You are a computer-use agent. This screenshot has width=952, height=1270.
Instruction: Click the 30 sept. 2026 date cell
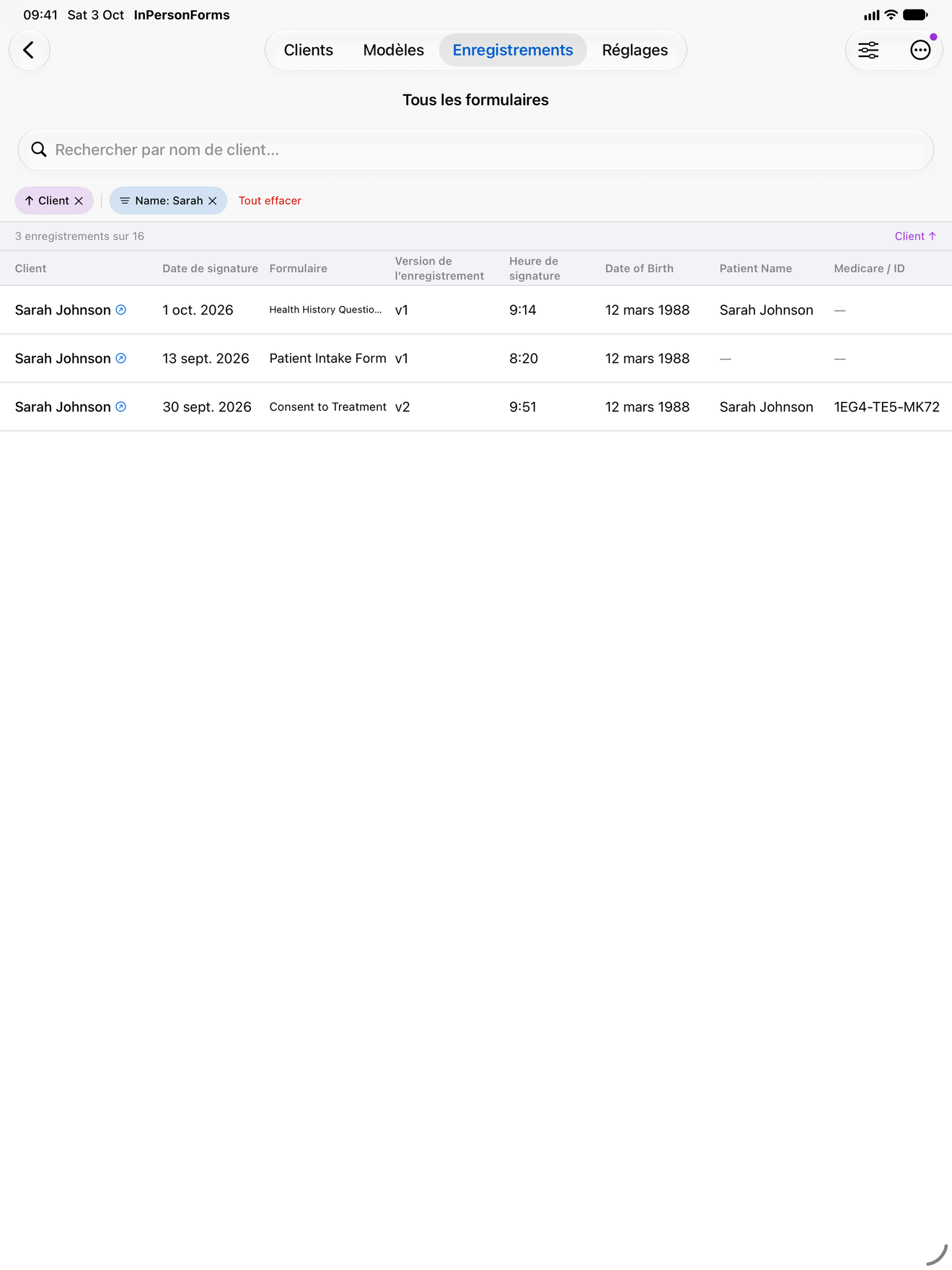[207, 407]
